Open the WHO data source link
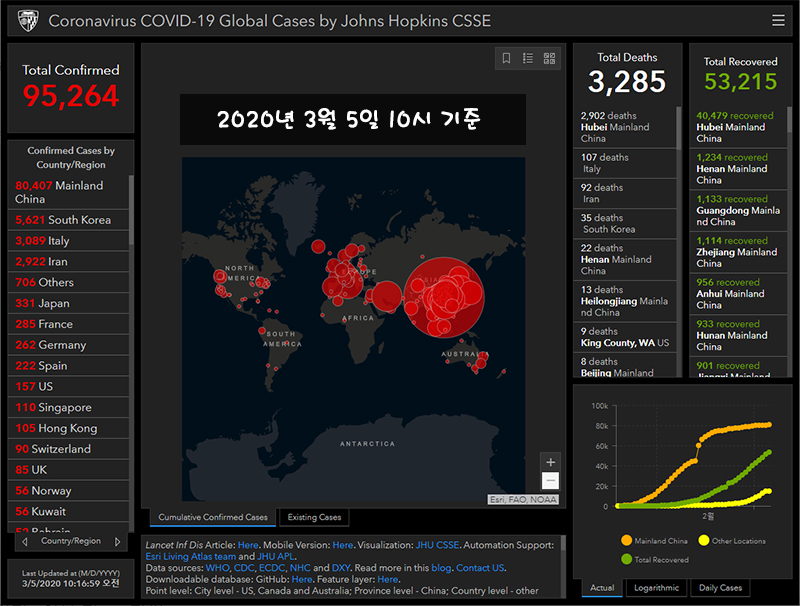Viewport: 800px width, 606px height. click(217, 568)
